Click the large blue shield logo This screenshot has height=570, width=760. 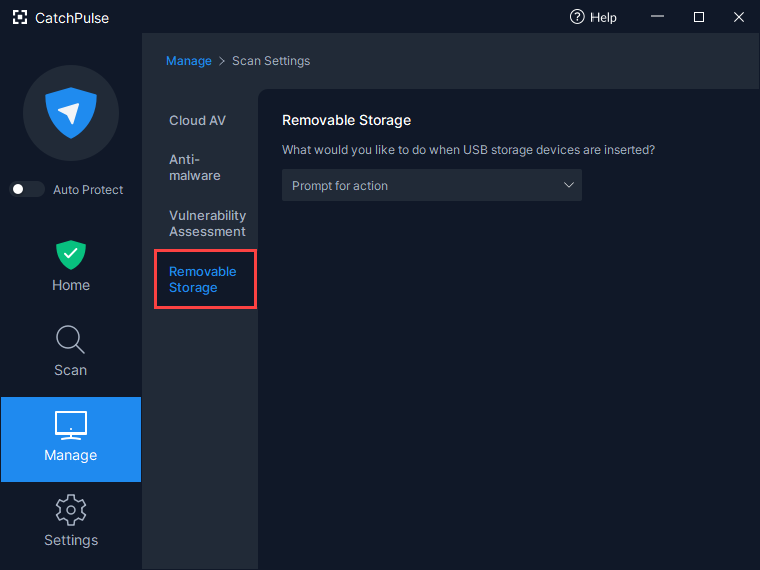click(70, 113)
